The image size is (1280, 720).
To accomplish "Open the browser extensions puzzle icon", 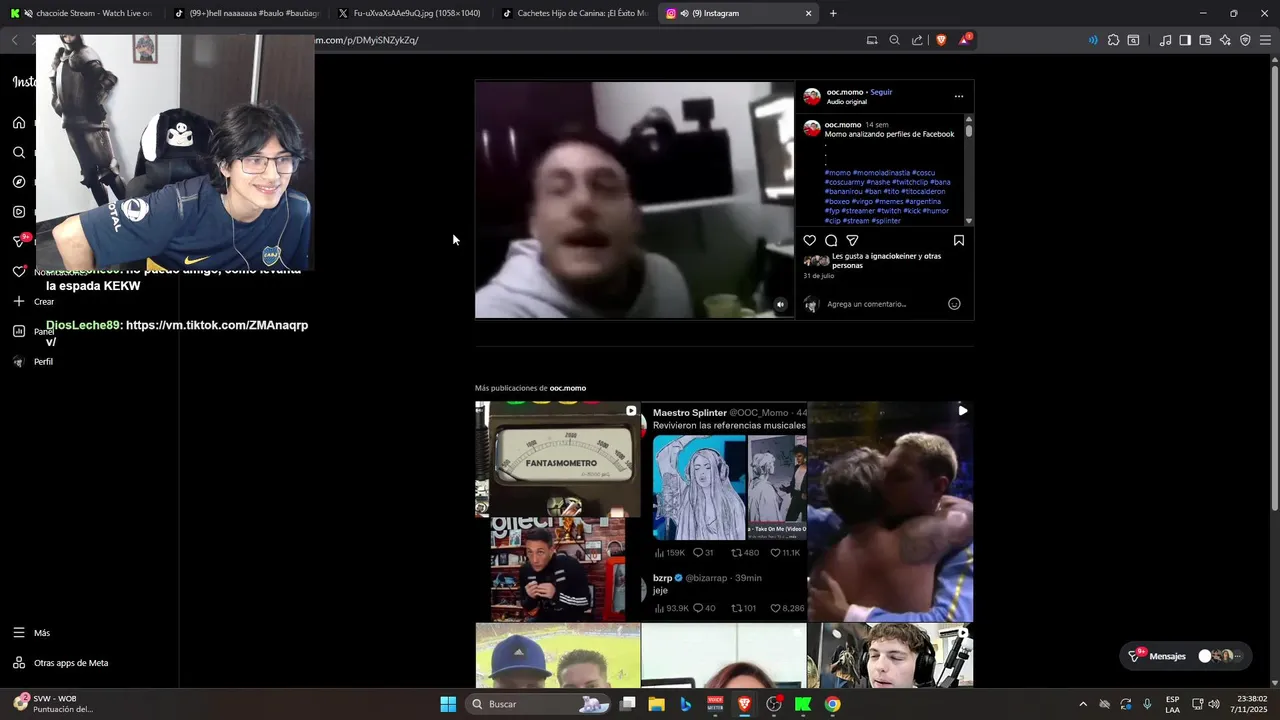I will [x=1113, y=40].
